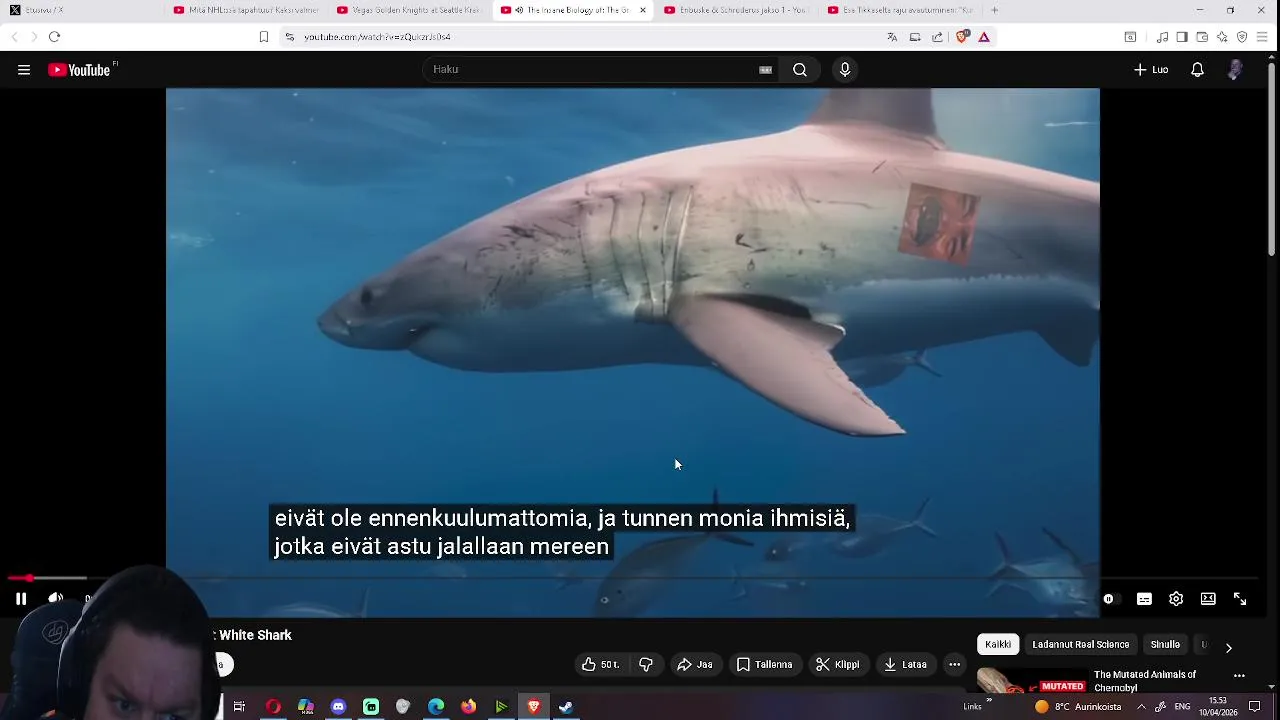This screenshot has height=720, width=1280.
Task: Open the Brave Rewards triangle icon
Action: pos(984,37)
